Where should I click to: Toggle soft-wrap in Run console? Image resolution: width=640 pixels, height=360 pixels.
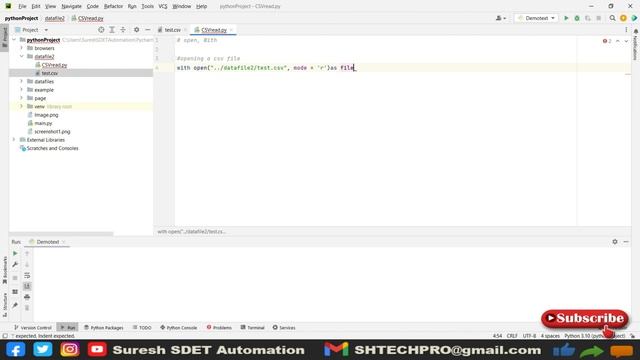pyautogui.click(x=27, y=276)
